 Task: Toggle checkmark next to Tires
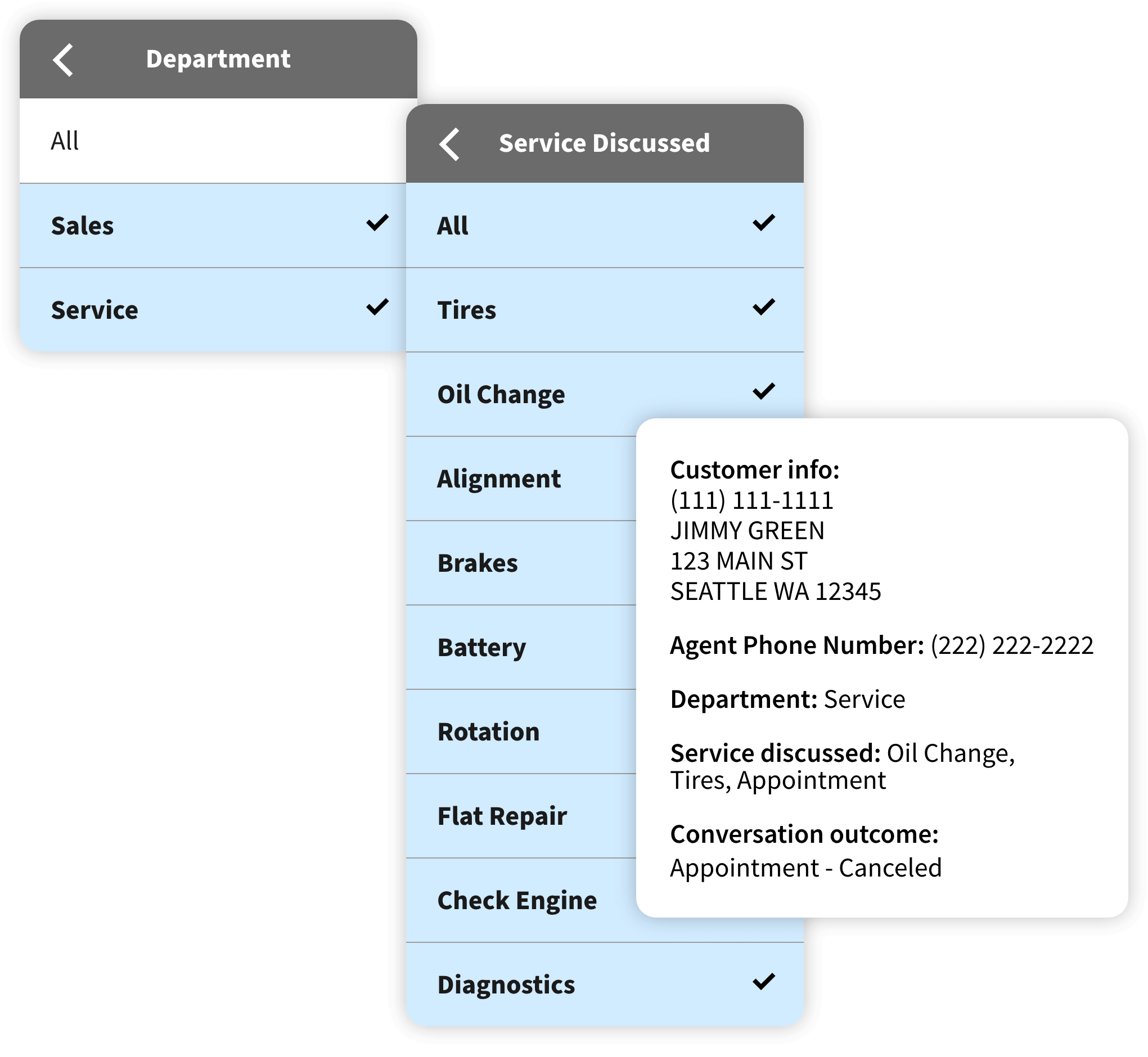[763, 307]
